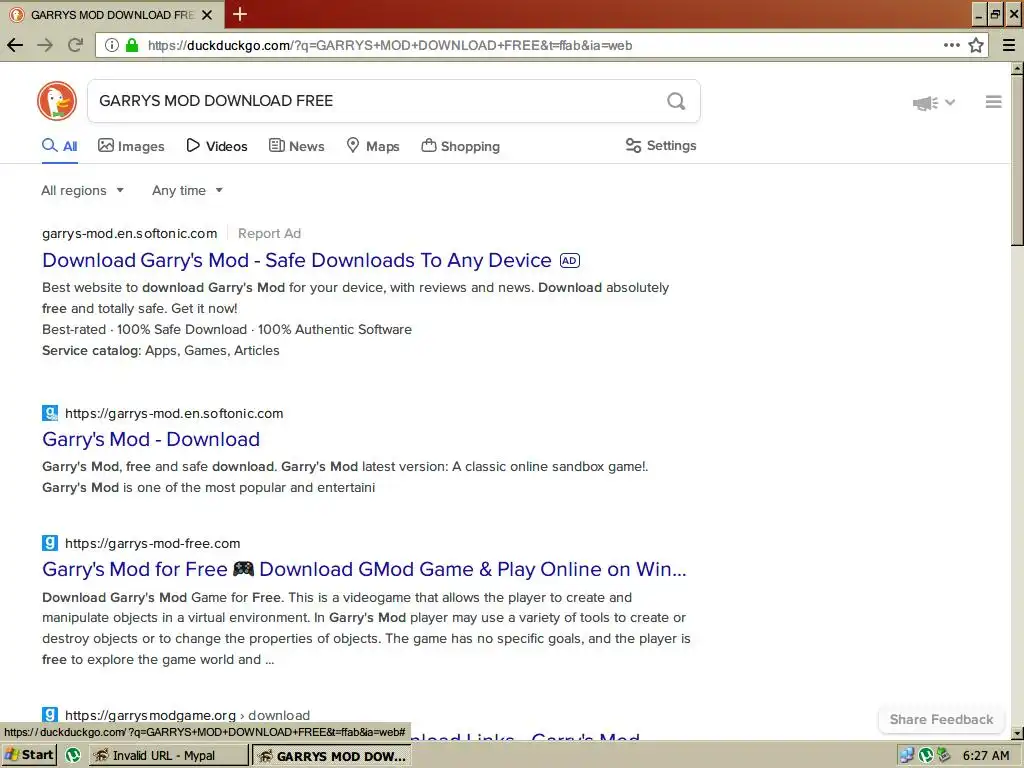Switch to Videos results tab
Screen dimensions: 1024x768
217,146
